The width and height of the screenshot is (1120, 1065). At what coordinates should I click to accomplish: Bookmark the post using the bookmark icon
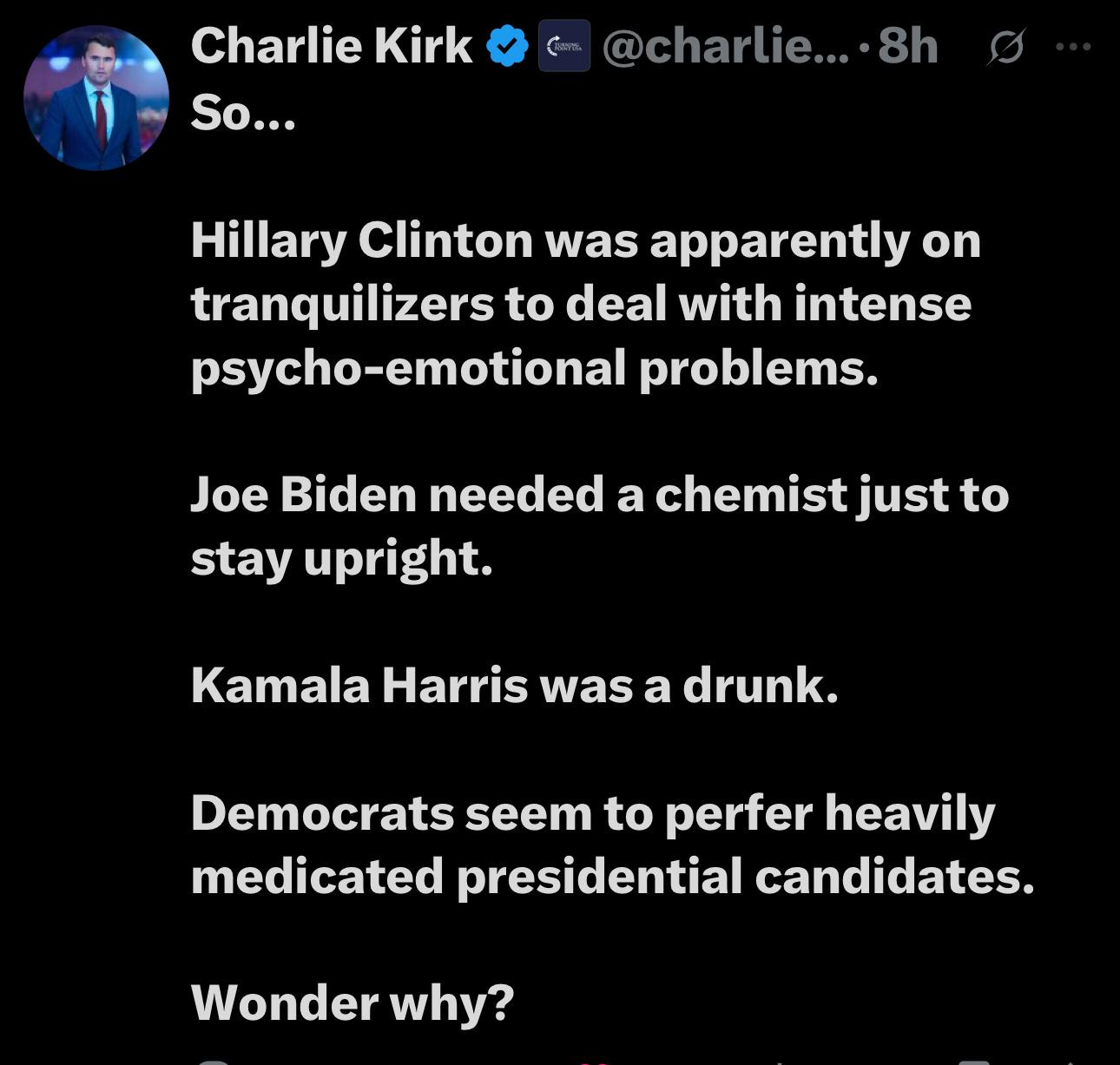(x=972, y=1061)
